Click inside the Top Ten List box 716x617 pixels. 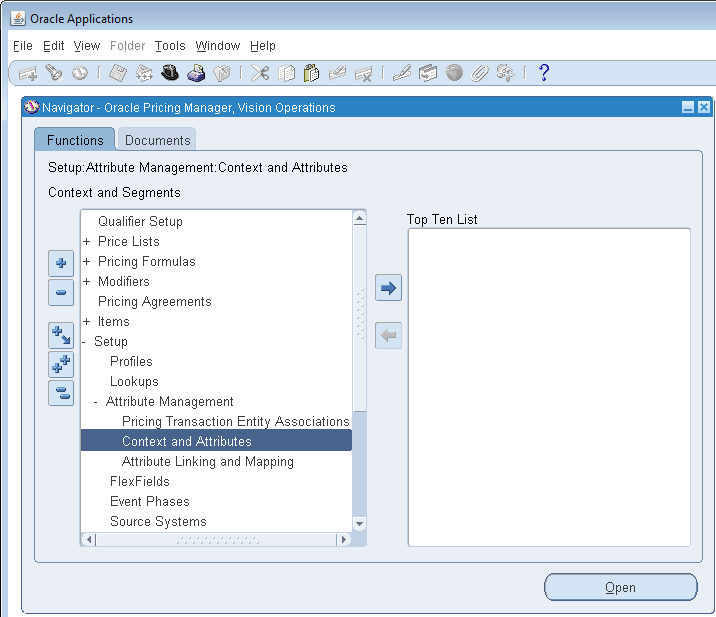click(x=549, y=387)
